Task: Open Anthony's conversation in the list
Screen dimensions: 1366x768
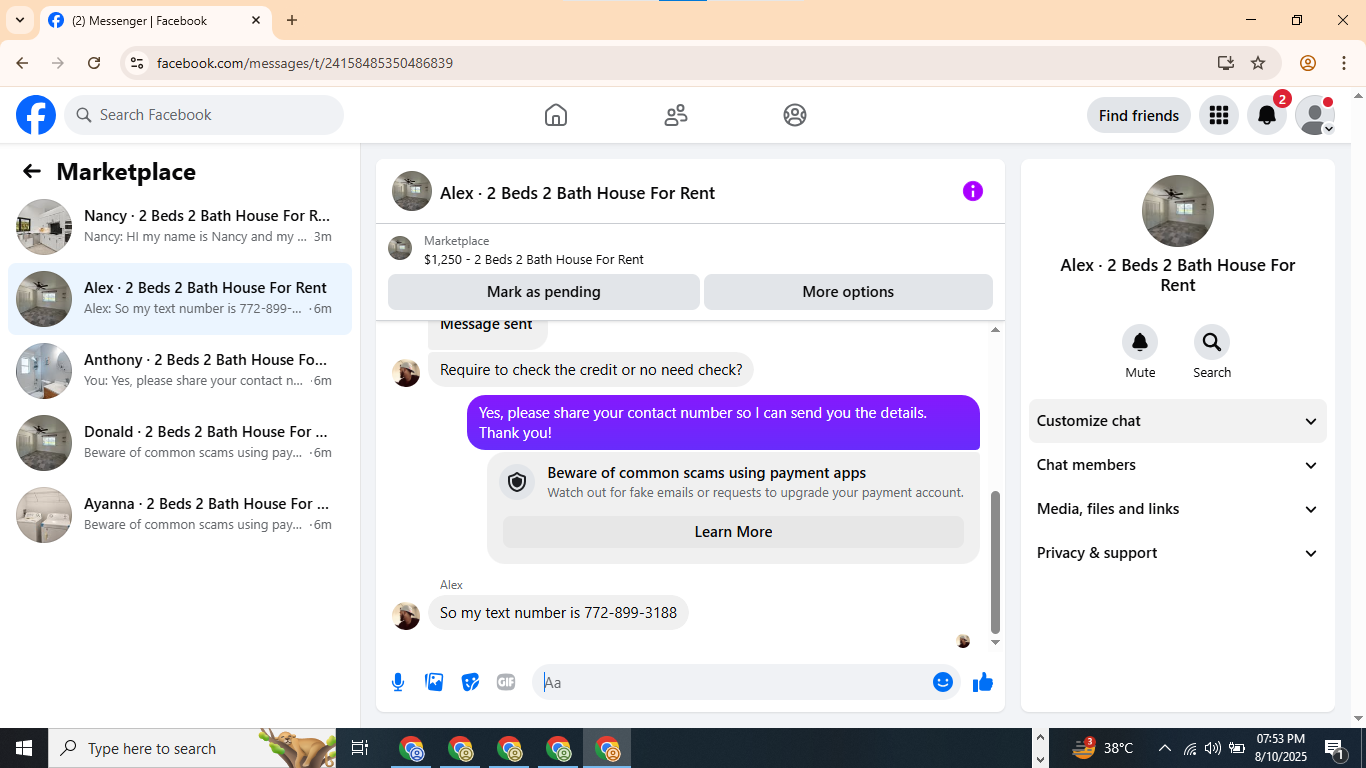Action: (x=180, y=371)
